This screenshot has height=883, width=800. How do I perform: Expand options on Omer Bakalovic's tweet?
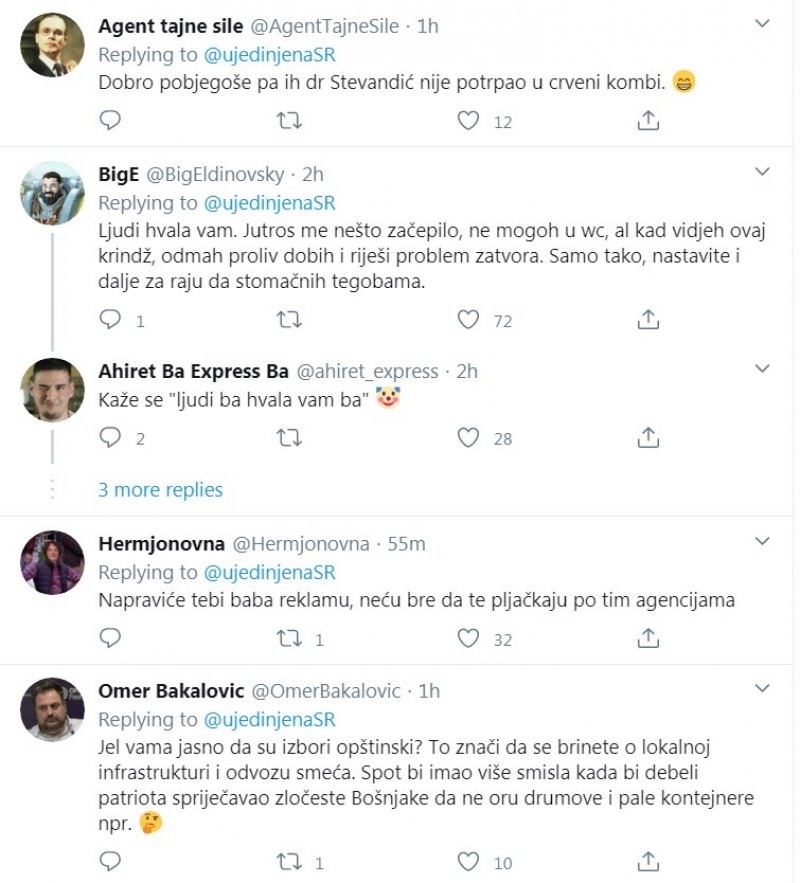[762, 688]
